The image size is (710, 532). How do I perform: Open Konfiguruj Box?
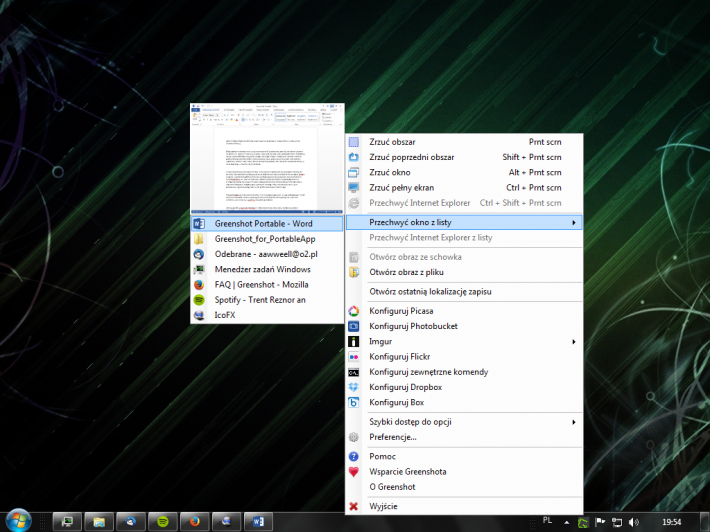coord(465,403)
